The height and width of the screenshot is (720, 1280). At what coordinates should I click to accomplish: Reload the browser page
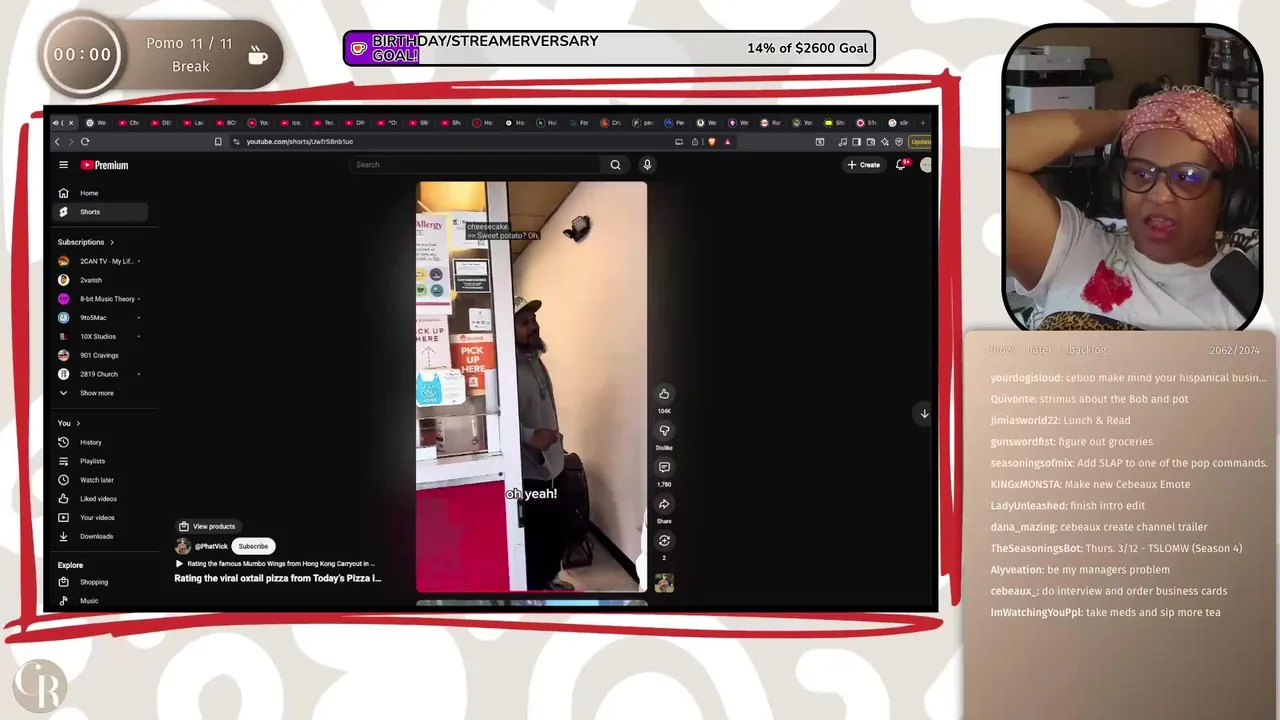[x=85, y=142]
